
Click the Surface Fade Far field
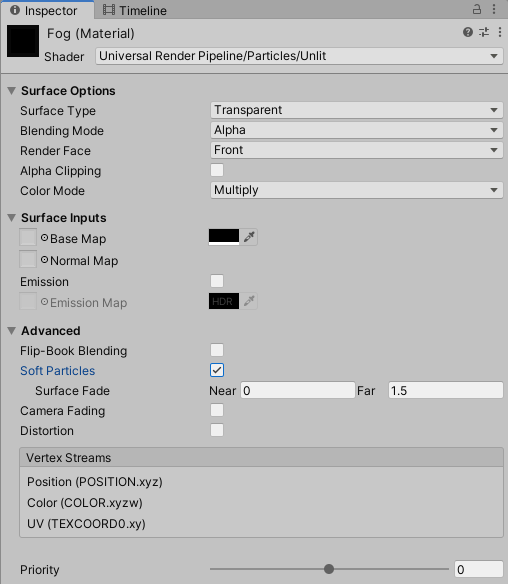click(446, 390)
